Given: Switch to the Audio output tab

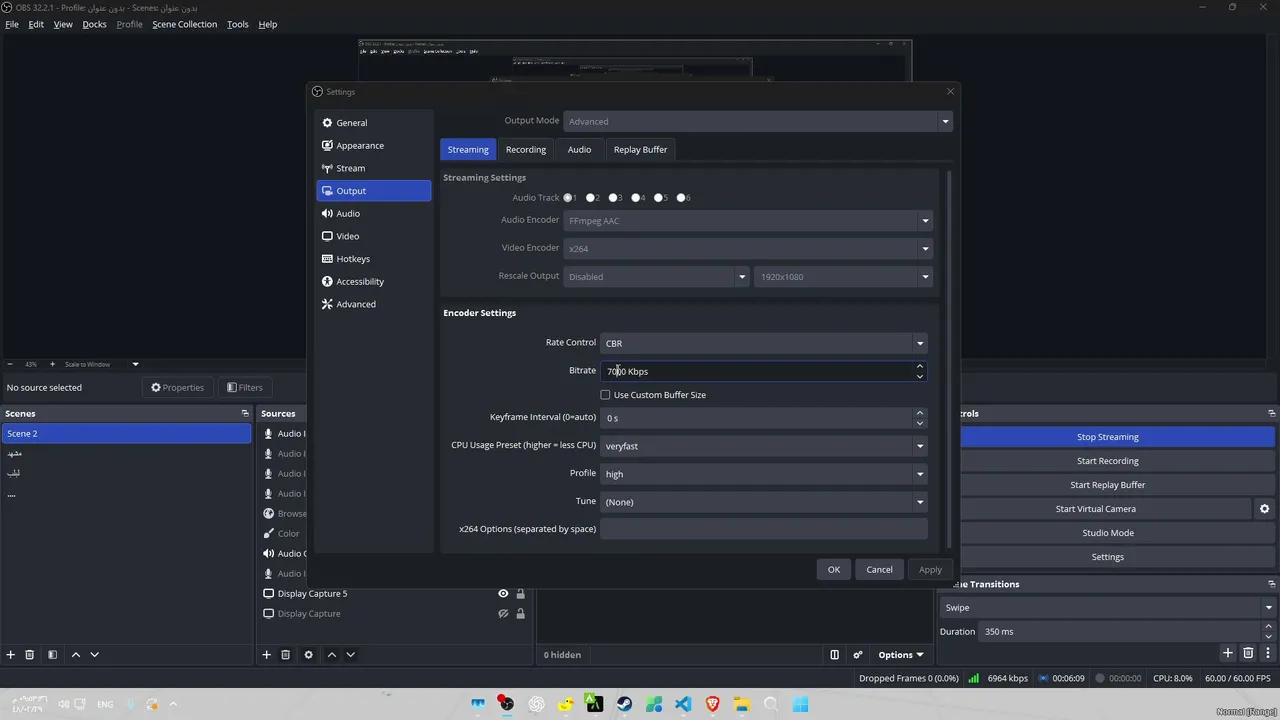Looking at the screenshot, I should tap(580, 149).
